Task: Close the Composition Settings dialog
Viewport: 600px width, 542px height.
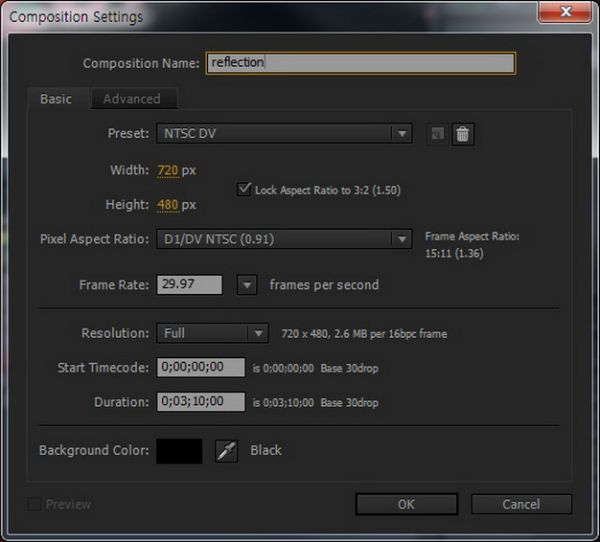Action: coord(564,11)
